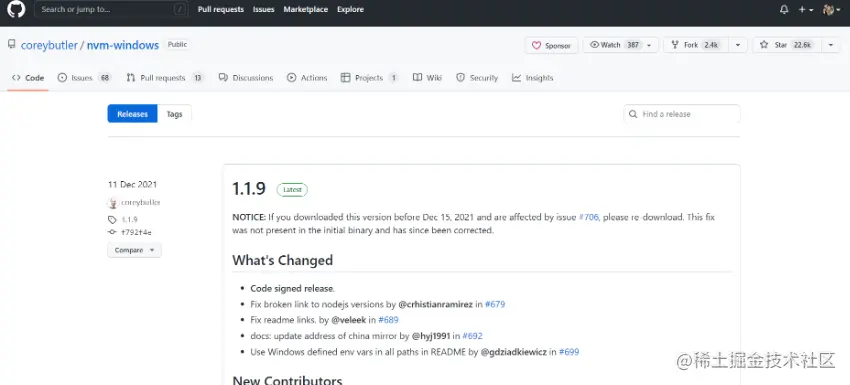Open the 1.1.9 tag link
The height and width of the screenshot is (385, 850).
coord(130,220)
